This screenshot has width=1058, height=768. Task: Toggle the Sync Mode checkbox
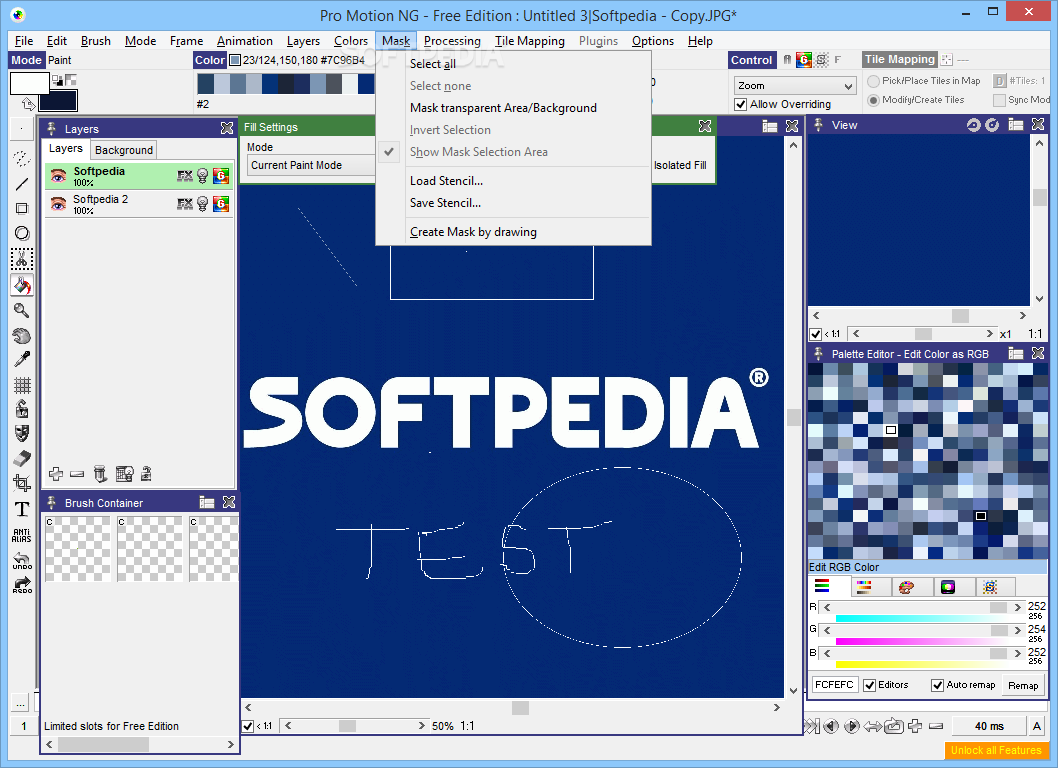(x=999, y=100)
